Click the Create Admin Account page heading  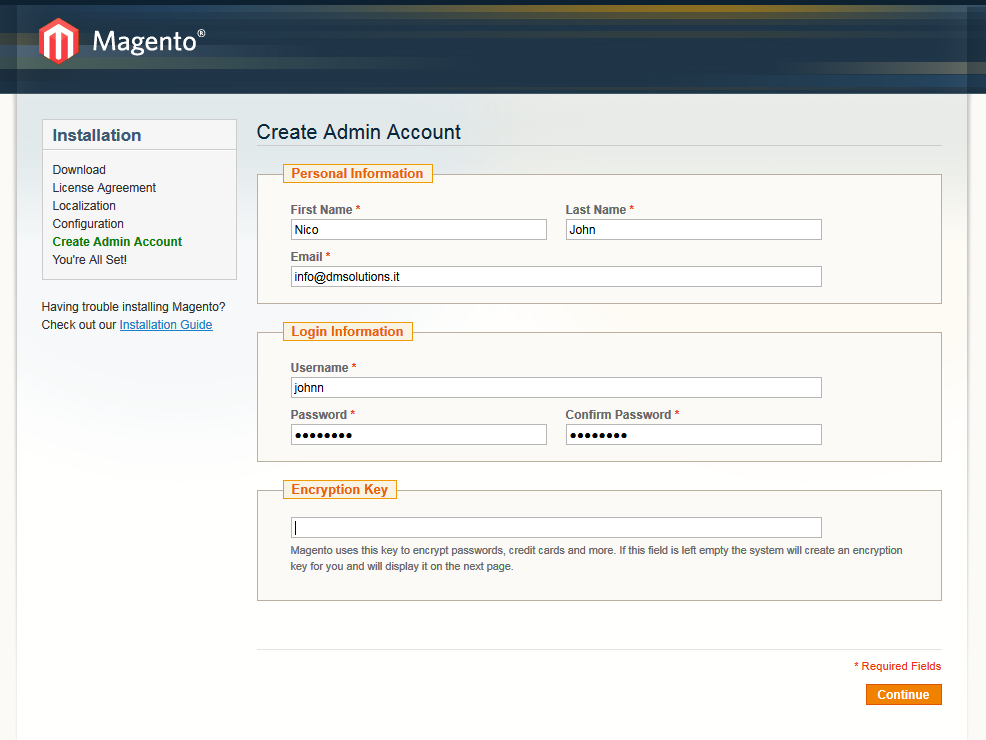358,132
